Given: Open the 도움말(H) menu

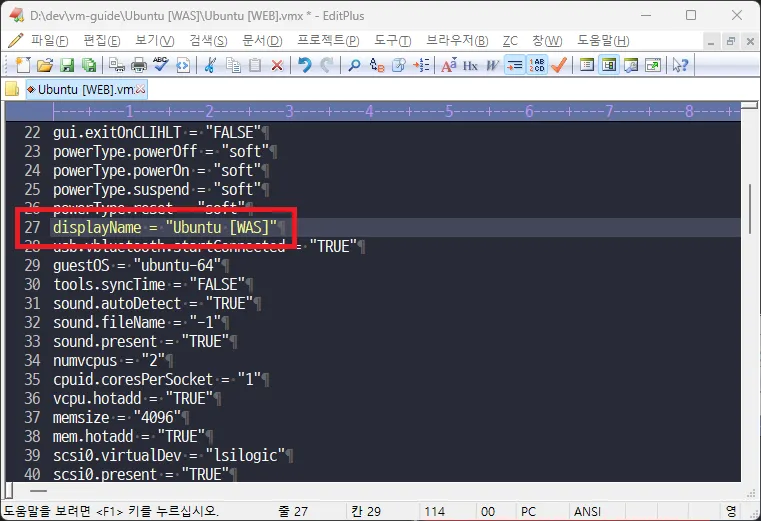Looking at the screenshot, I should tap(603, 40).
